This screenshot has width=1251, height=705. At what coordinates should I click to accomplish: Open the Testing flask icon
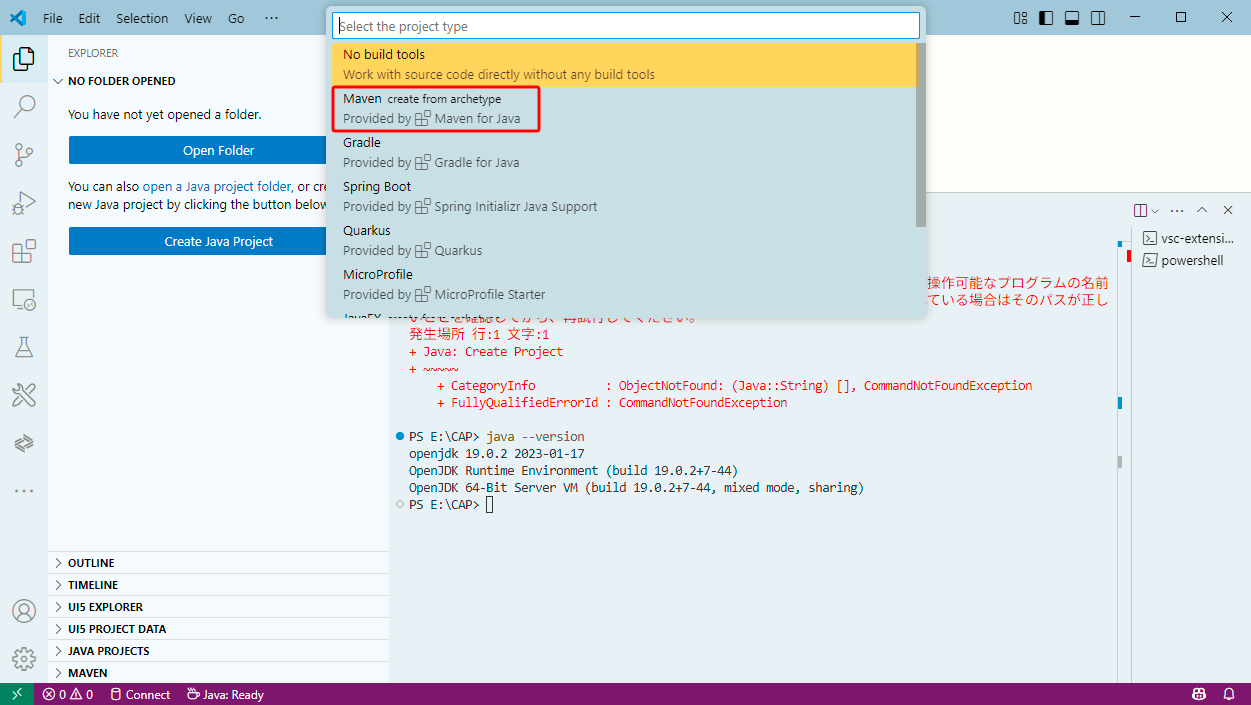point(24,346)
